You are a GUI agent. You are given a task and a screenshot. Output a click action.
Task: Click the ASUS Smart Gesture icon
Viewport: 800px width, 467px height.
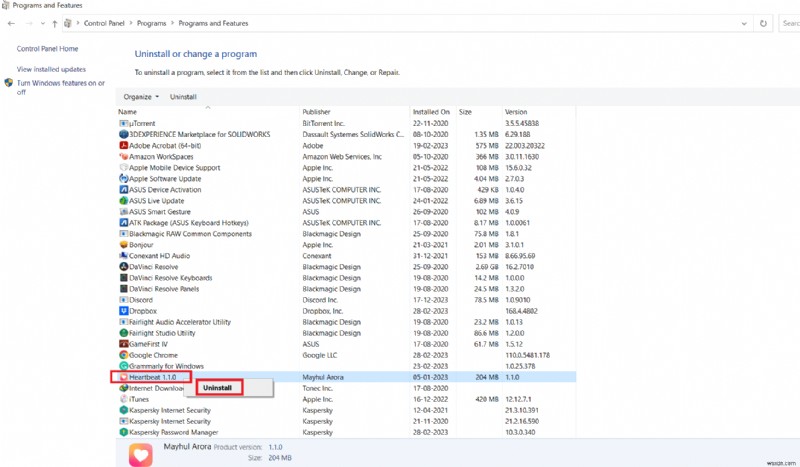pos(123,212)
